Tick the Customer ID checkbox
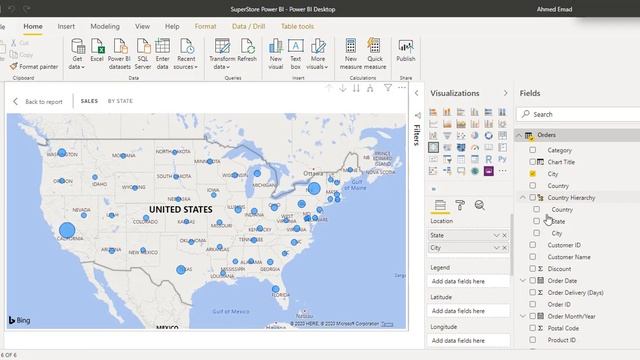This screenshot has width=640, height=360. (533, 245)
